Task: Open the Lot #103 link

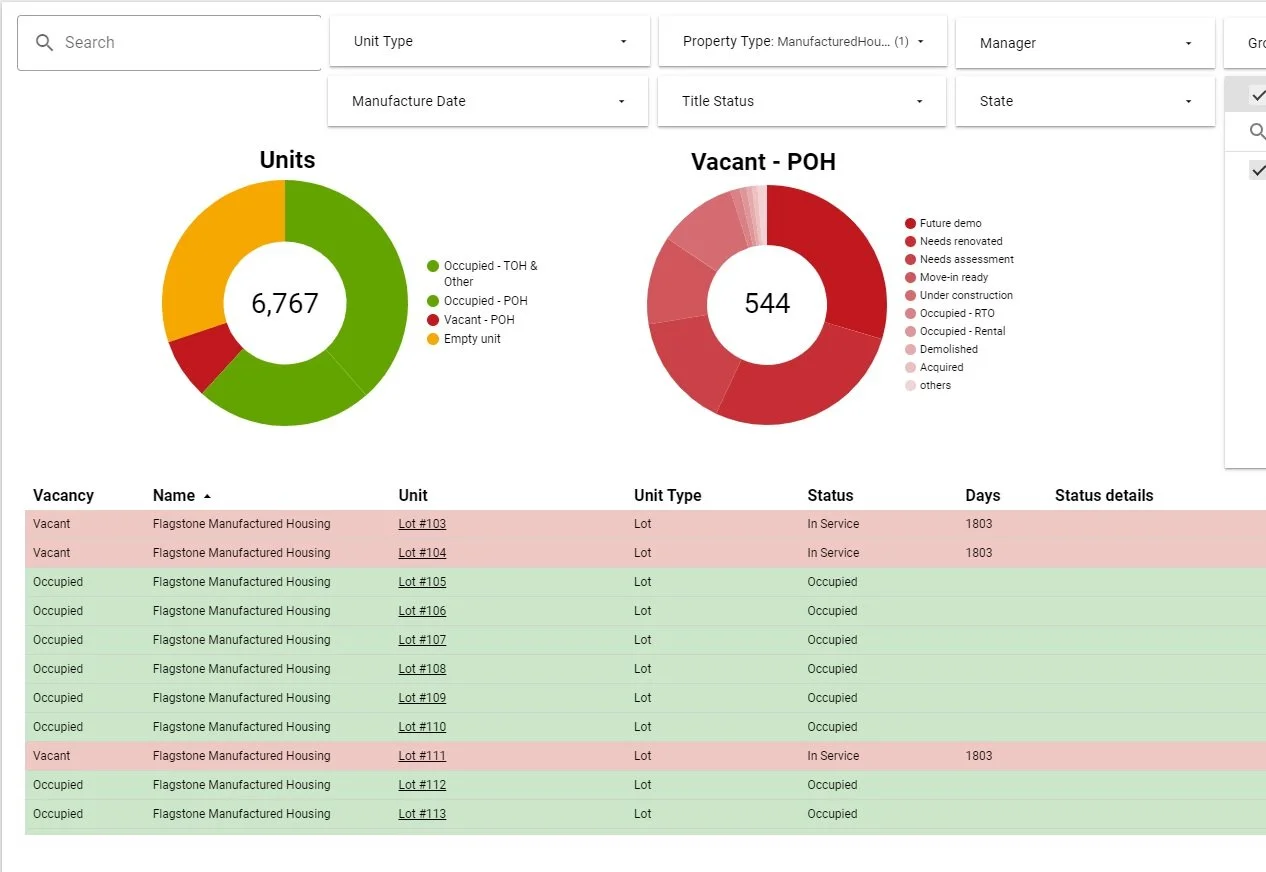Action: click(x=422, y=523)
